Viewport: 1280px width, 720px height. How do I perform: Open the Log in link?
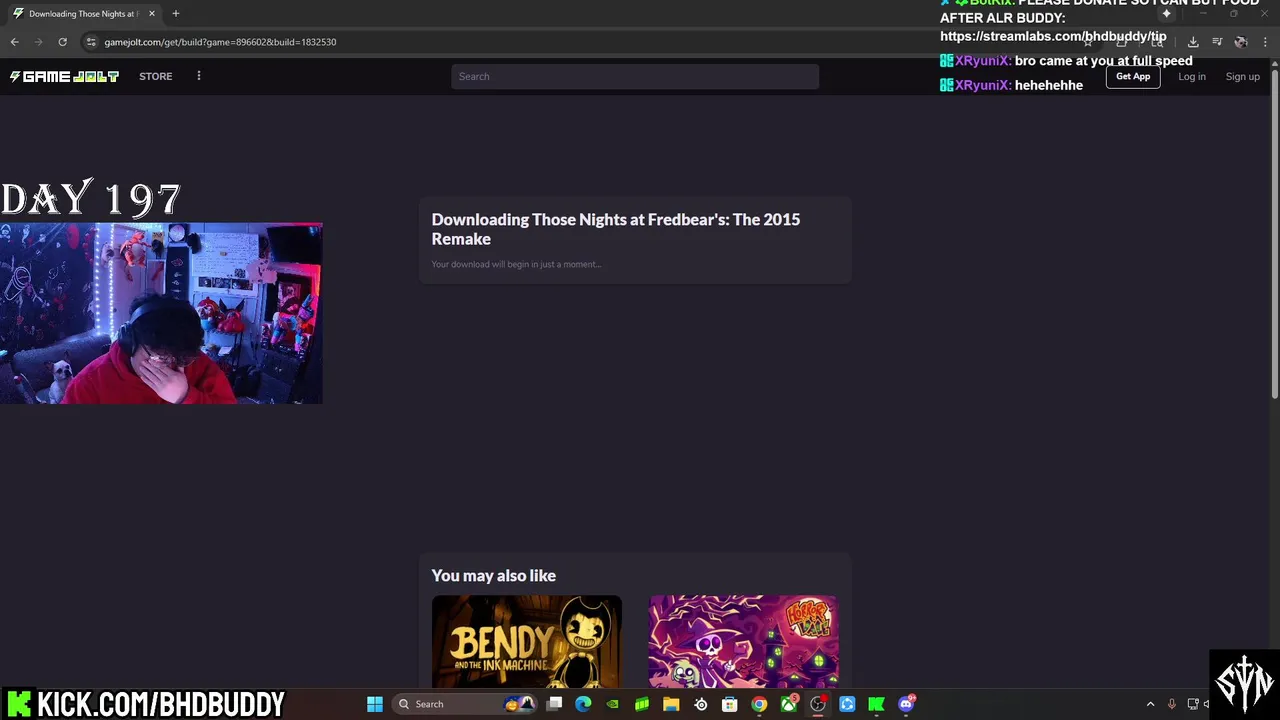tap(1191, 76)
